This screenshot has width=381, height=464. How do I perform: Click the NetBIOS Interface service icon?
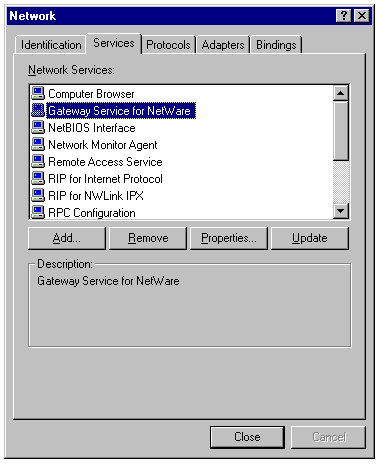[x=38, y=127]
